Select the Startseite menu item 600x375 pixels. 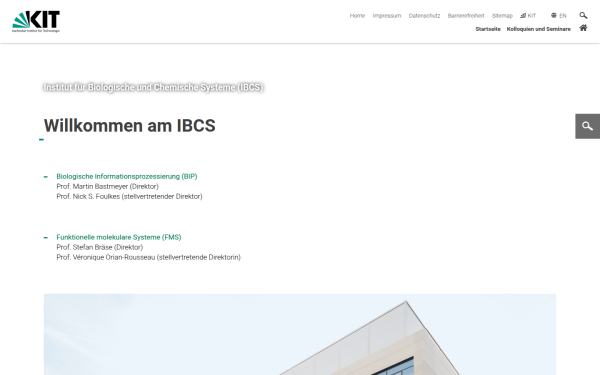(488, 29)
